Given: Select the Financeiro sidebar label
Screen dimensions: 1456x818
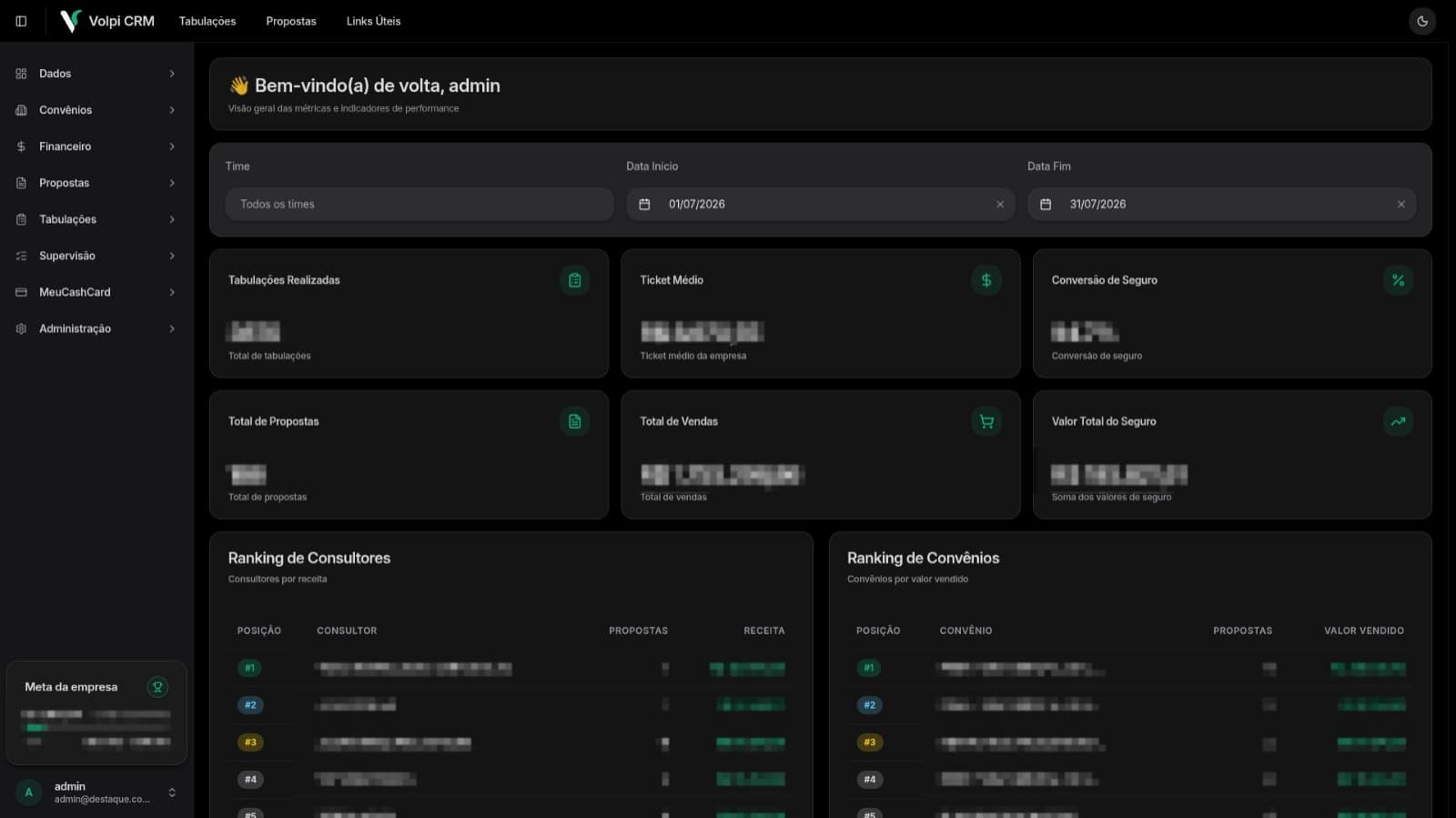Looking at the screenshot, I should tap(65, 146).
